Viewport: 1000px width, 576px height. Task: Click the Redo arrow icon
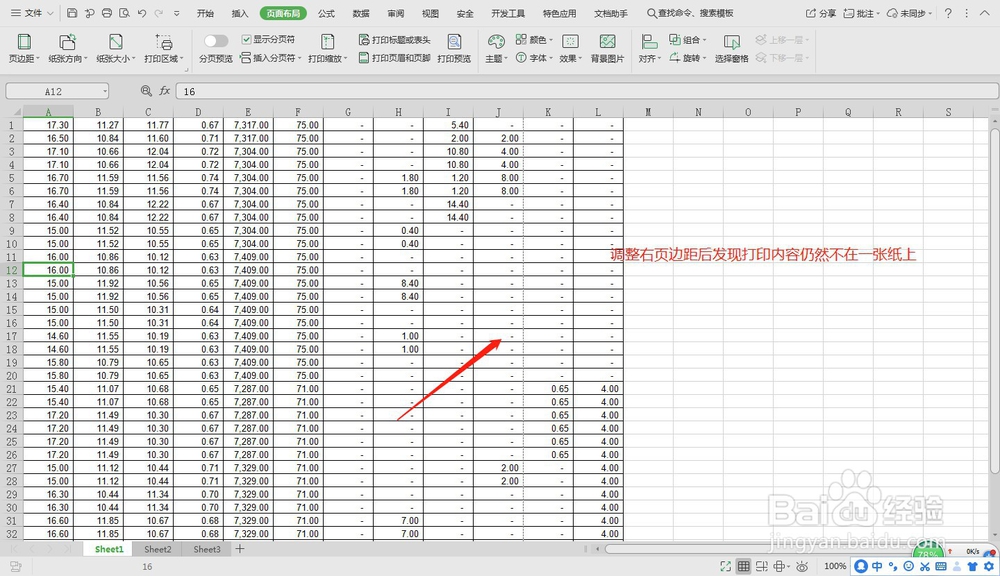(x=159, y=13)
